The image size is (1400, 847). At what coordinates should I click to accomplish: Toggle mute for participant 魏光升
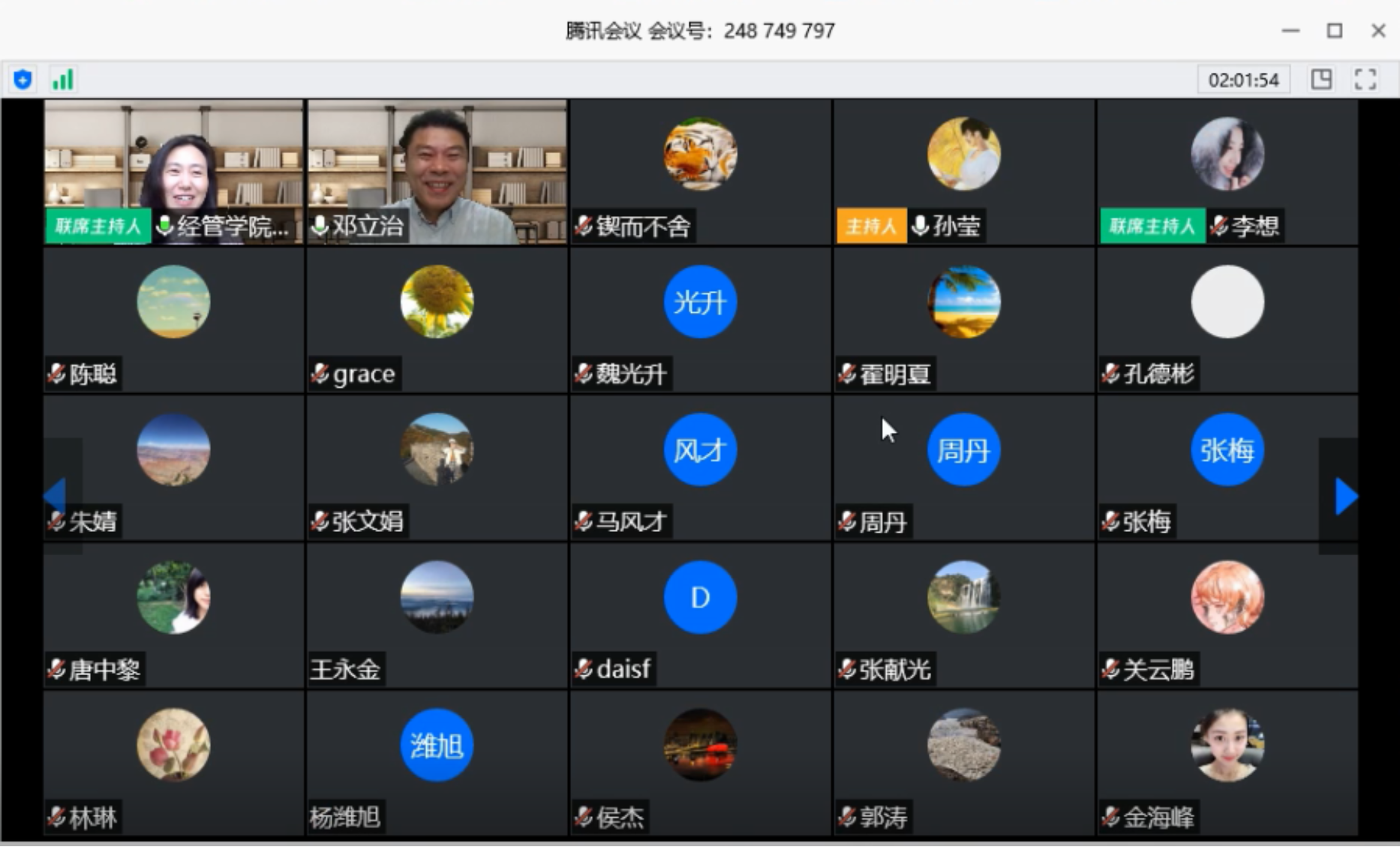[x=584, y=374]
